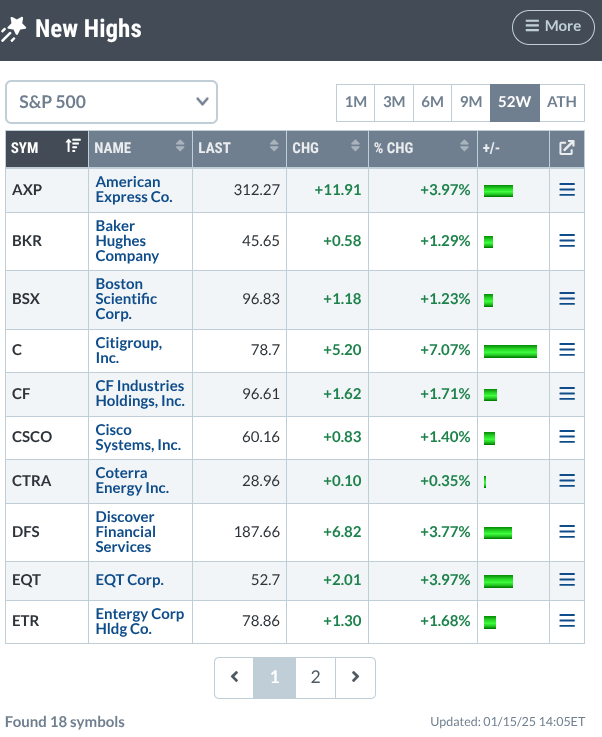Open Boston Scientific Corp. link
602x737 pixels.
coord(126,299)
